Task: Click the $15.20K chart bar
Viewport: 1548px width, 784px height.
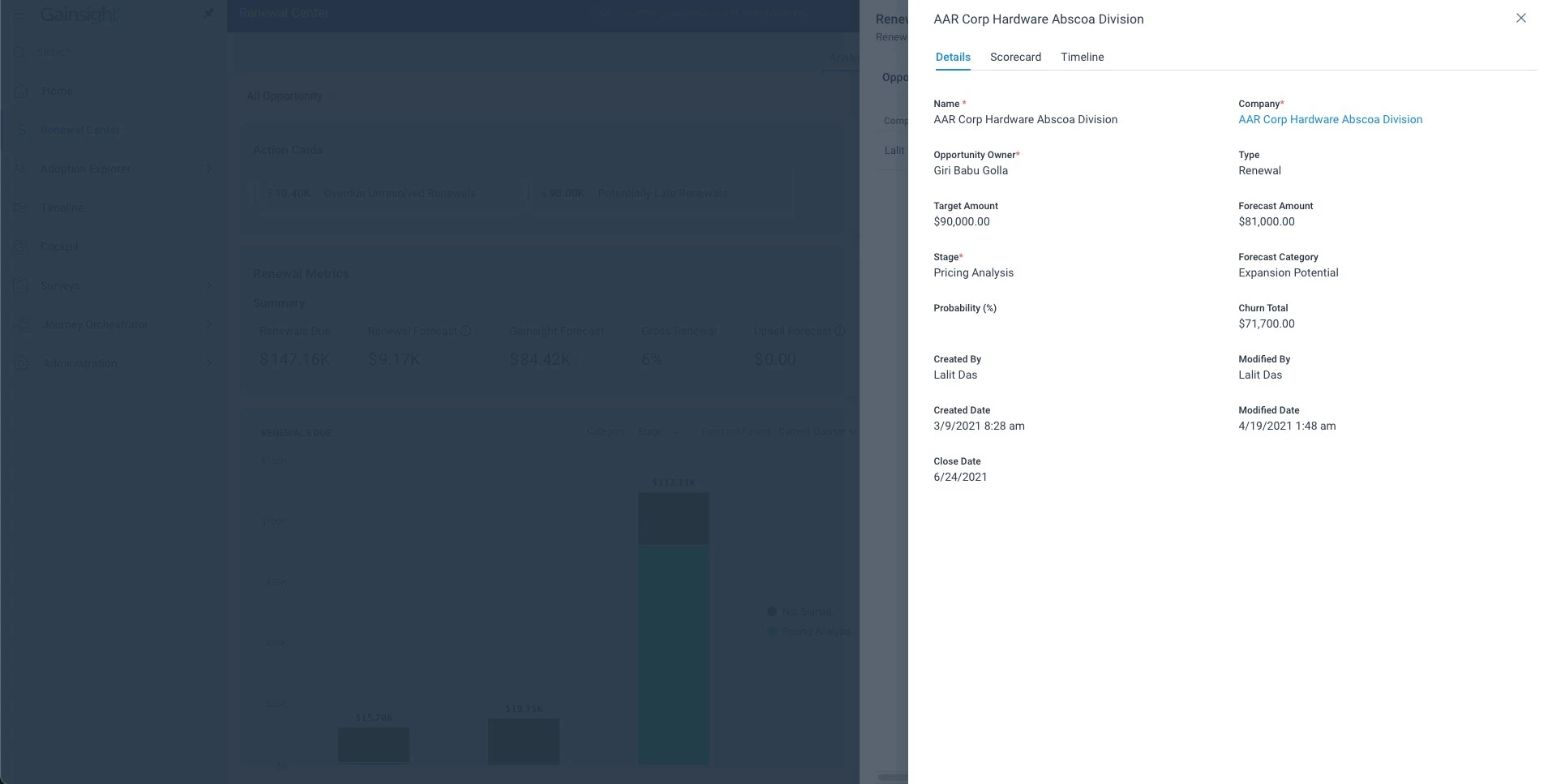Action: pos(374,744)
